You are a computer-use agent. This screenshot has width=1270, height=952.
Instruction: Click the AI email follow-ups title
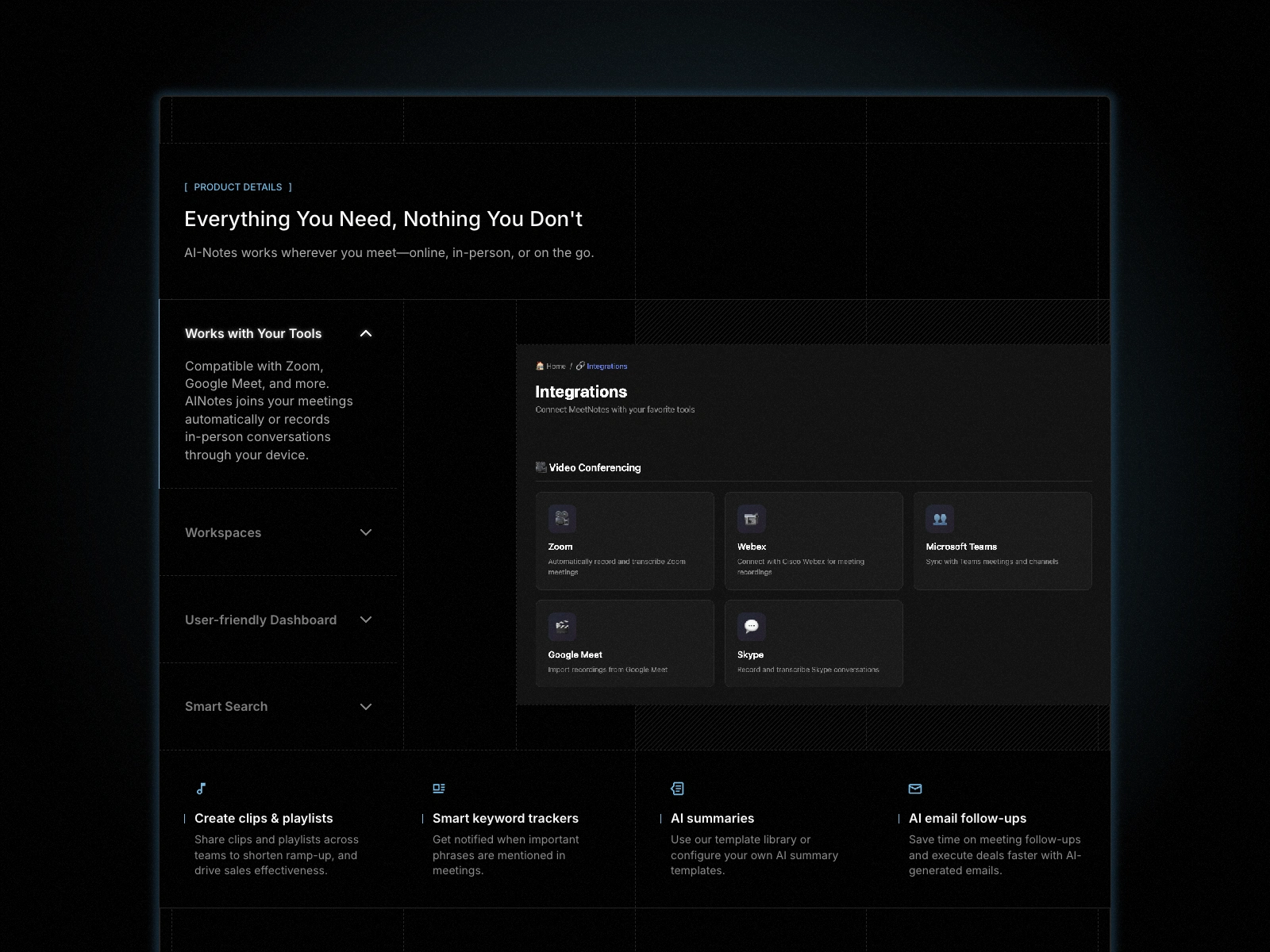(968, 818)
